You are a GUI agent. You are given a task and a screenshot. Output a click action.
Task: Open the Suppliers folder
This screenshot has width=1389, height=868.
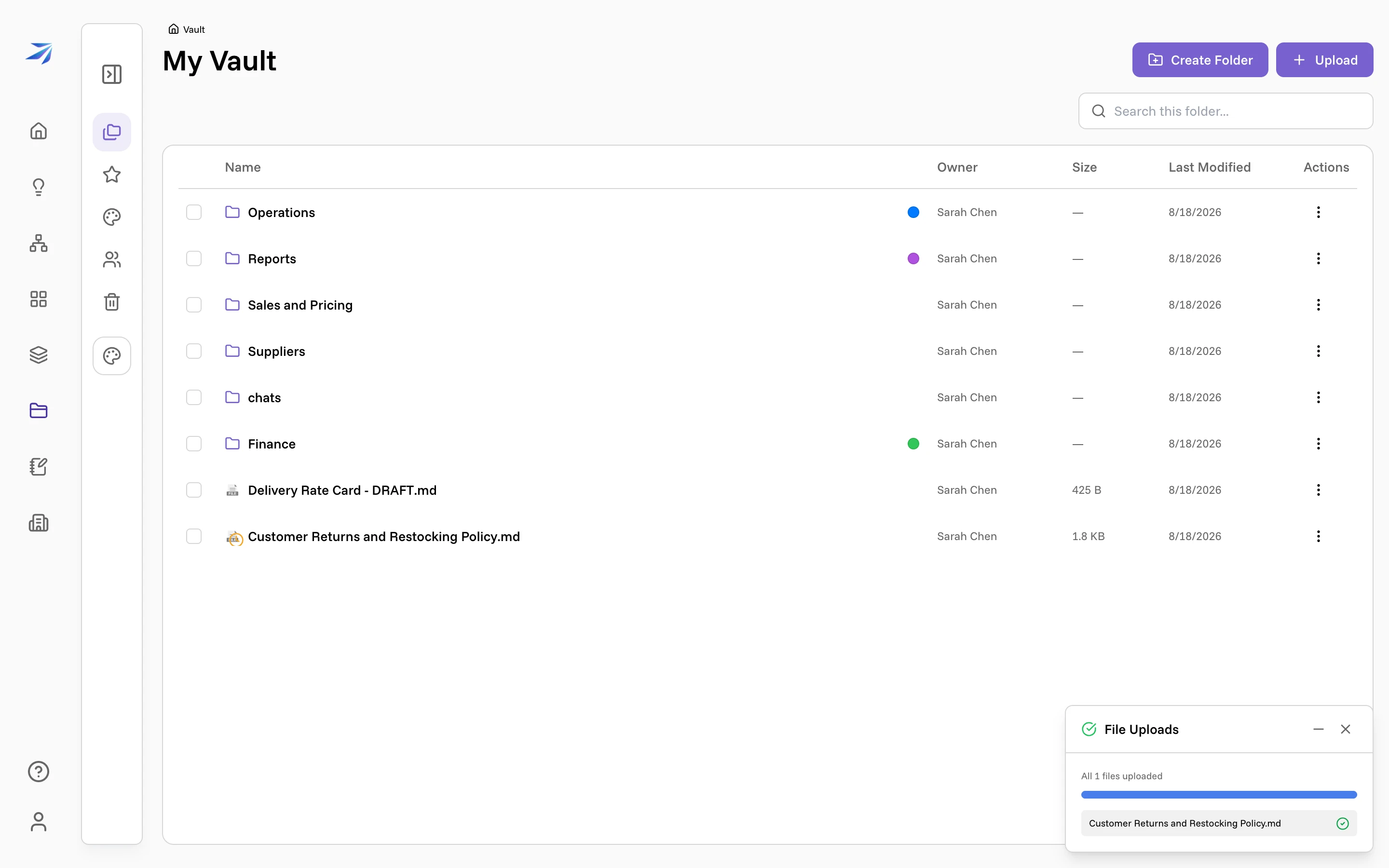[276, 352]
